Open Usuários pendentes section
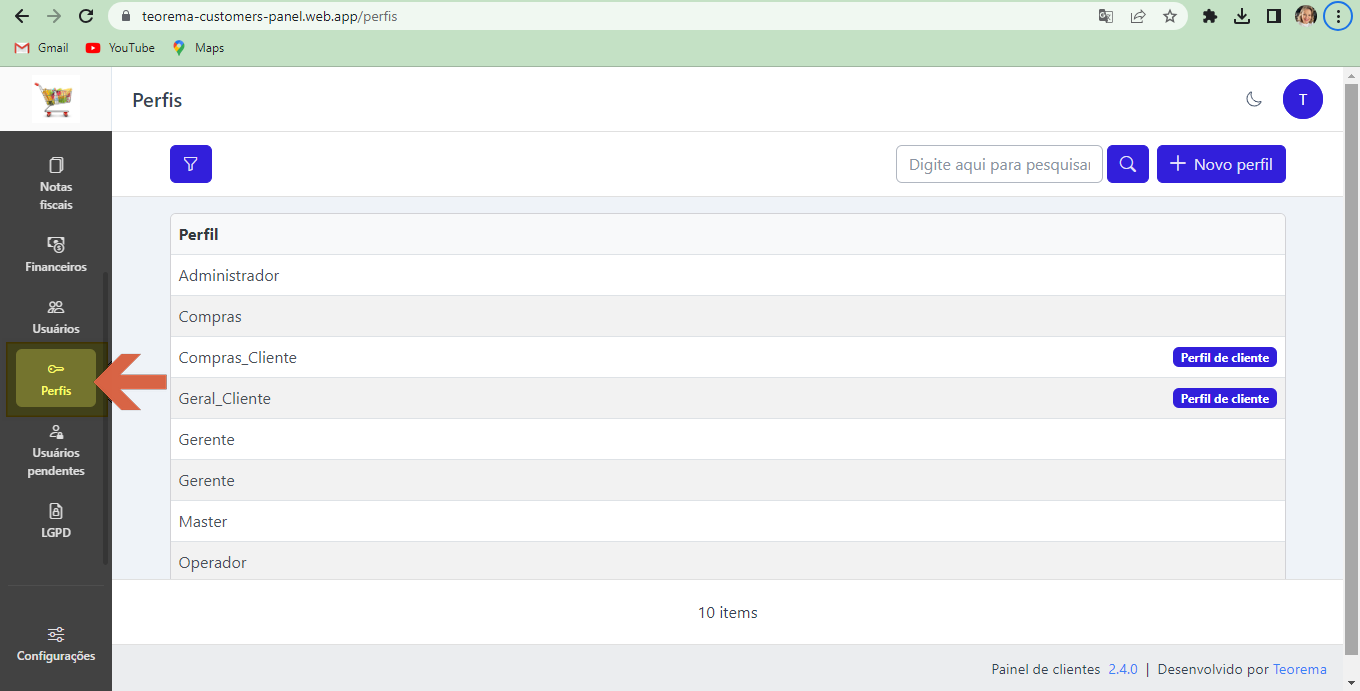Viewport: 1360px width, 691px height. [56, 449]
